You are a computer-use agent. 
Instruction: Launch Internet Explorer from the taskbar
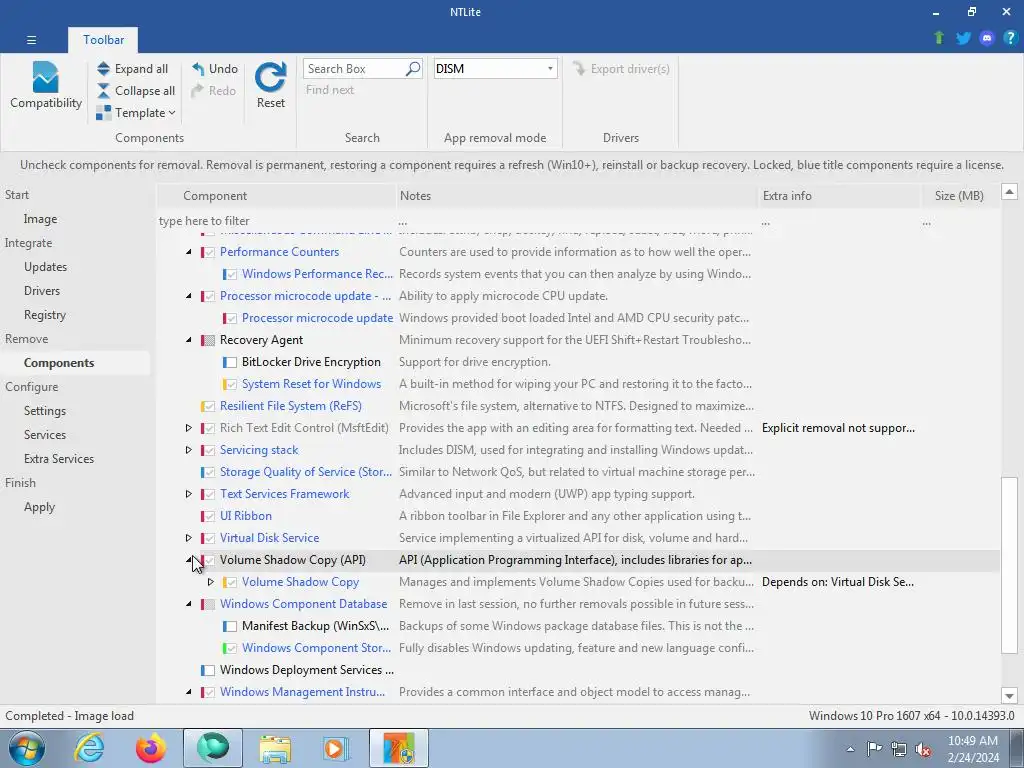(89, 748)
